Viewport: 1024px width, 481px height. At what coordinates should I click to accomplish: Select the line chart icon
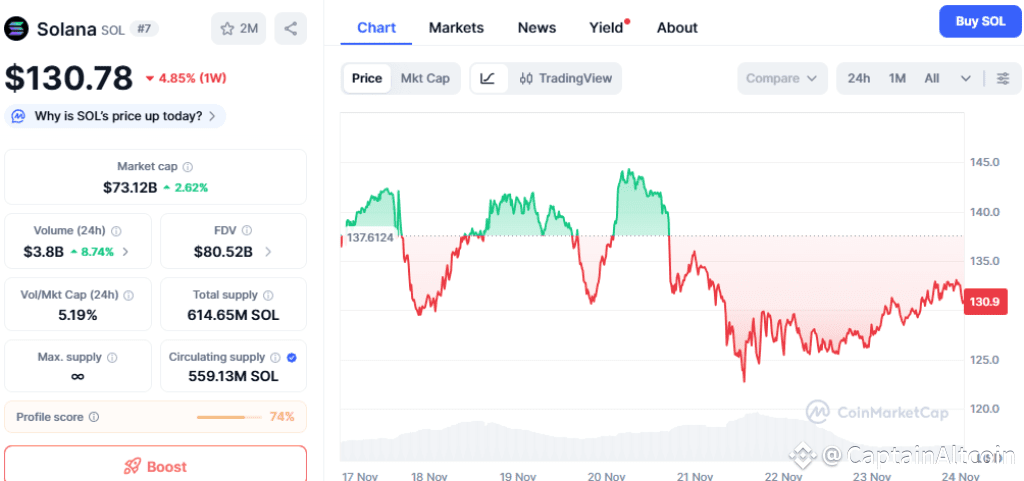(x=488, y=78)
